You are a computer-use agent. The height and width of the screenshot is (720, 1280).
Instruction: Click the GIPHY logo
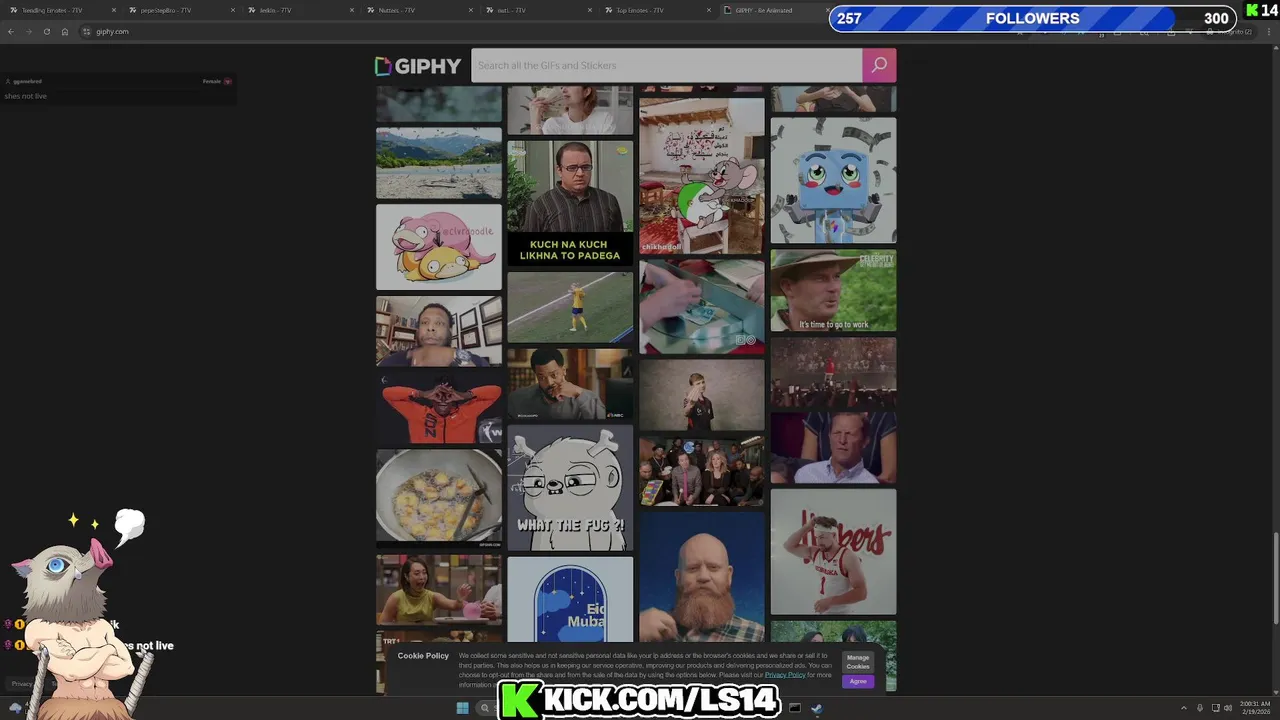(x=418, y=66)
